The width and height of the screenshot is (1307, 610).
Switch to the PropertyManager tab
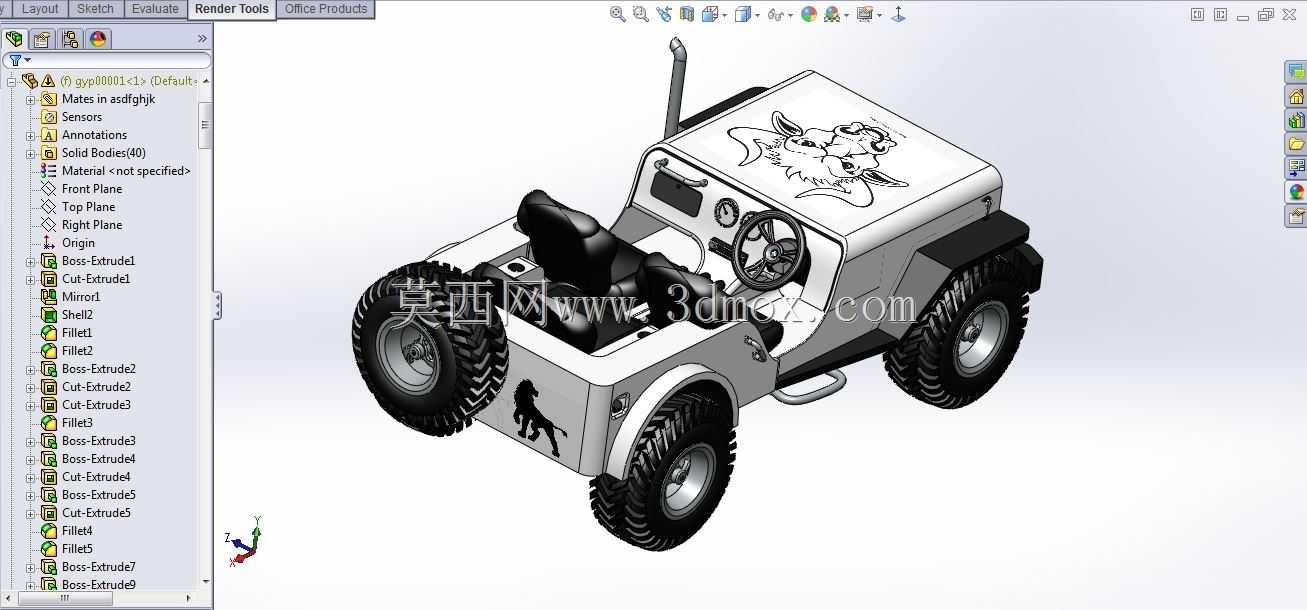[x=42, y=39]
